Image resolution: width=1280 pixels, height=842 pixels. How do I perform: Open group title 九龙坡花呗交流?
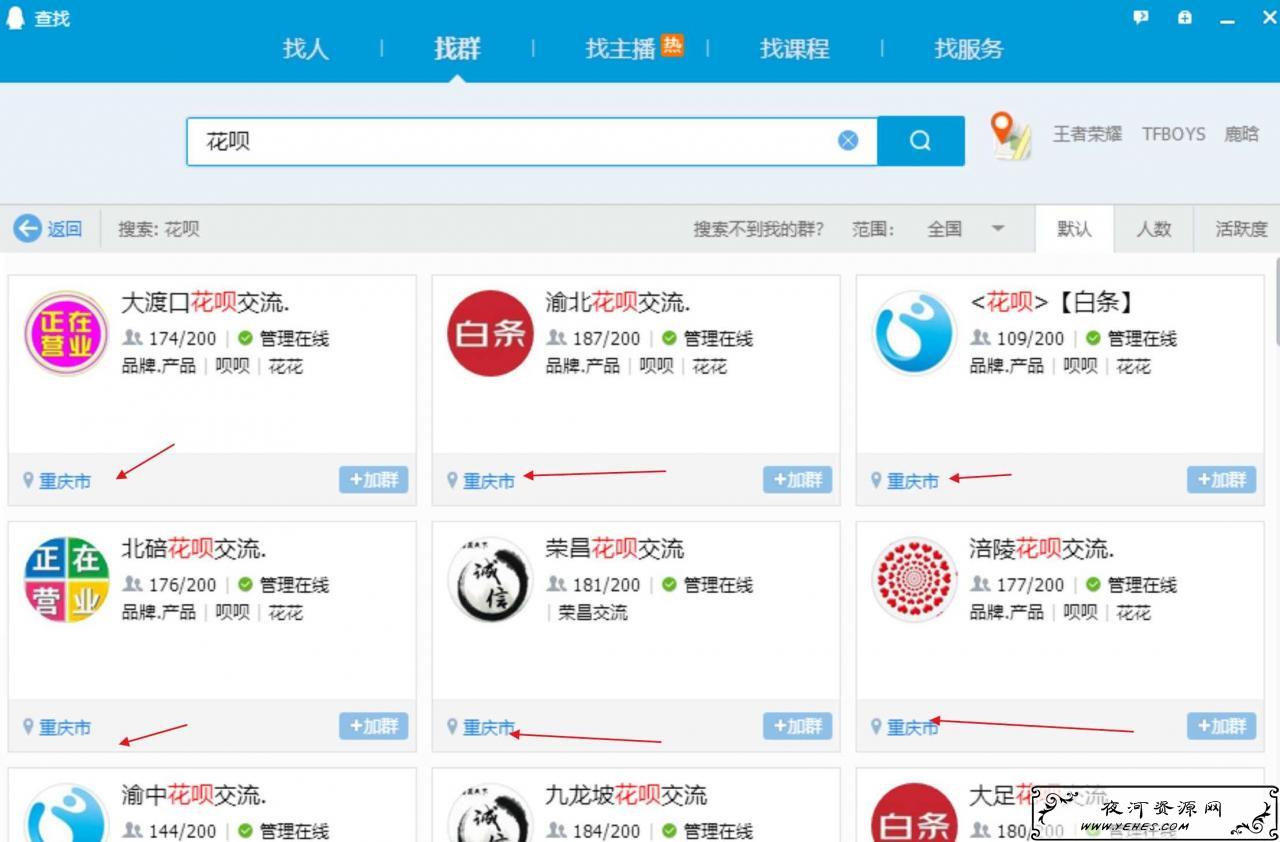coord(626,795)
